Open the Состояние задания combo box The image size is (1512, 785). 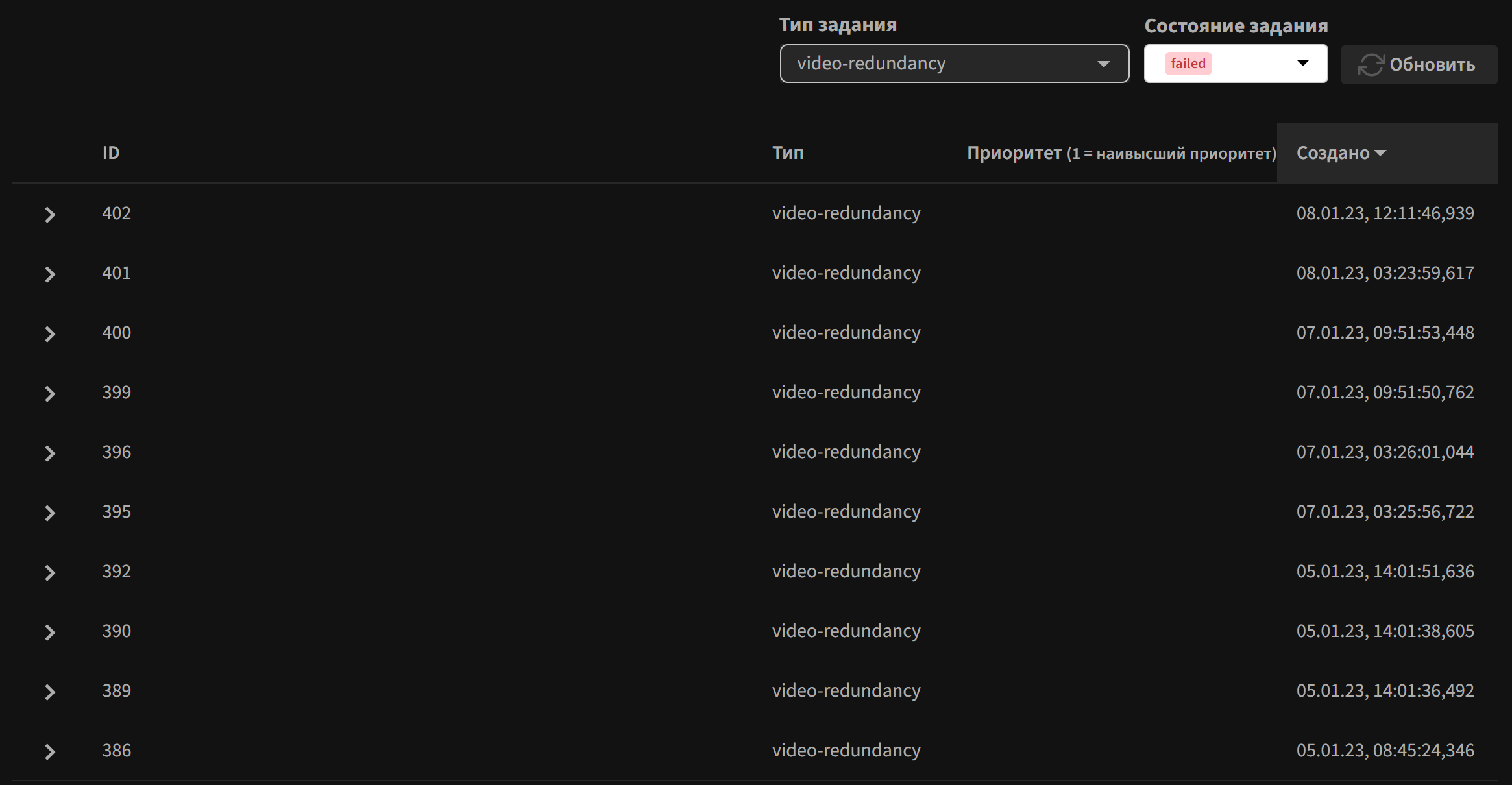click(x=1233, y=64)
